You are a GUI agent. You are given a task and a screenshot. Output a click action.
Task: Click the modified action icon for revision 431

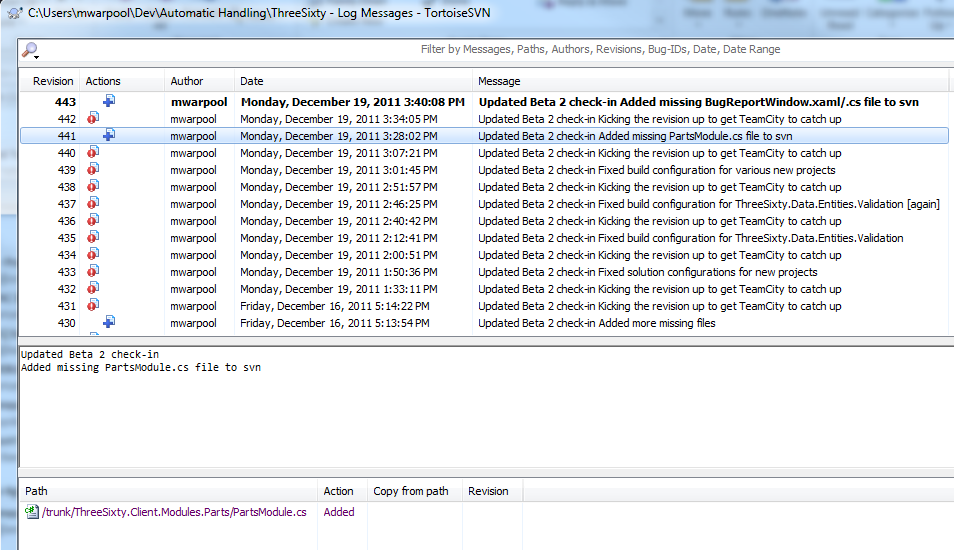92,305
